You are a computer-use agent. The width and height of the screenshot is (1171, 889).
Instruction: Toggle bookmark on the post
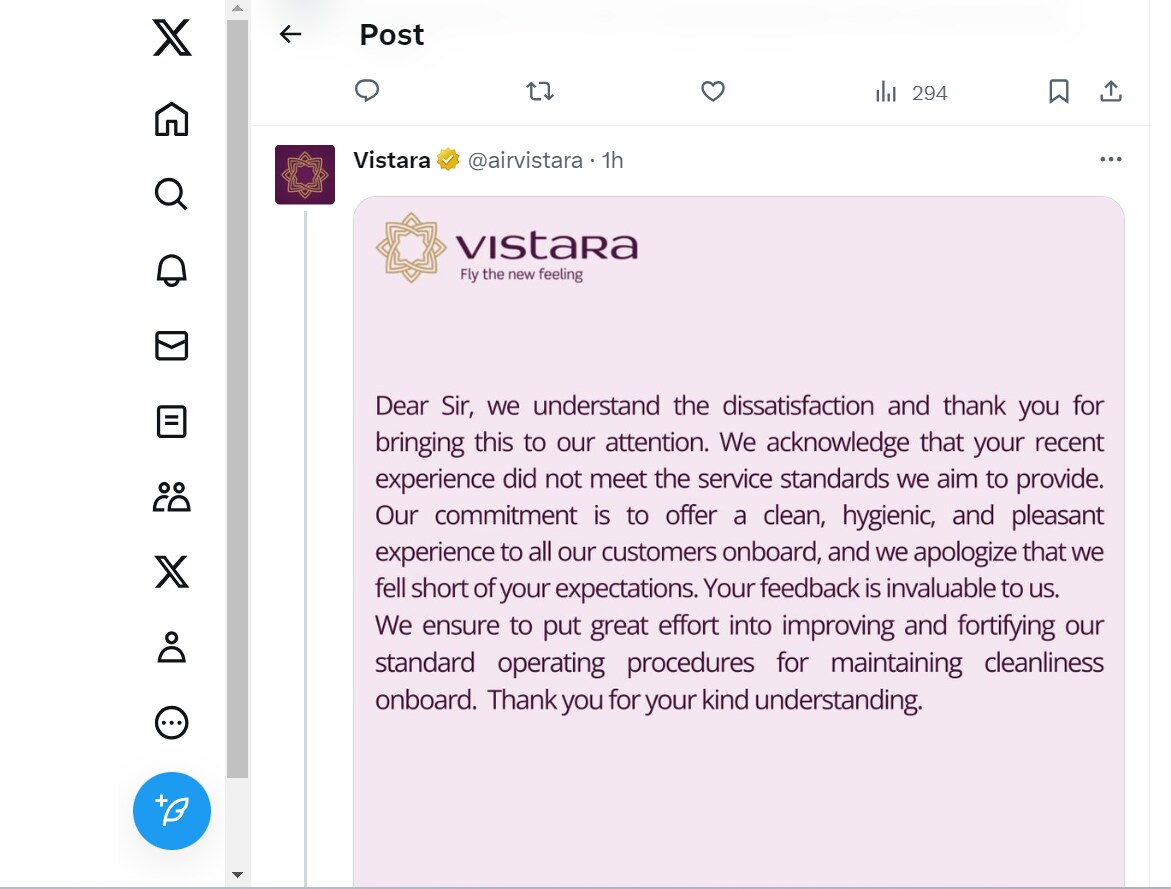point(1058,91)
